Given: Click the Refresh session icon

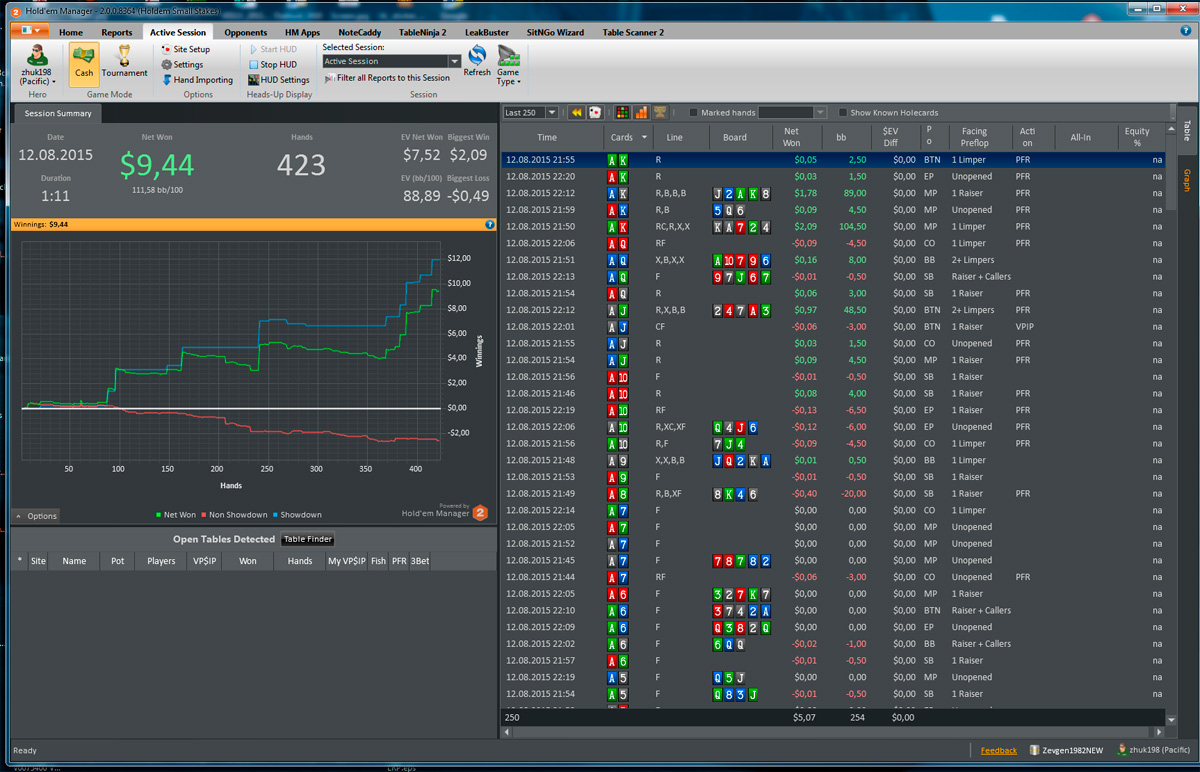Looking at the screenshot, I should point(477,61).
